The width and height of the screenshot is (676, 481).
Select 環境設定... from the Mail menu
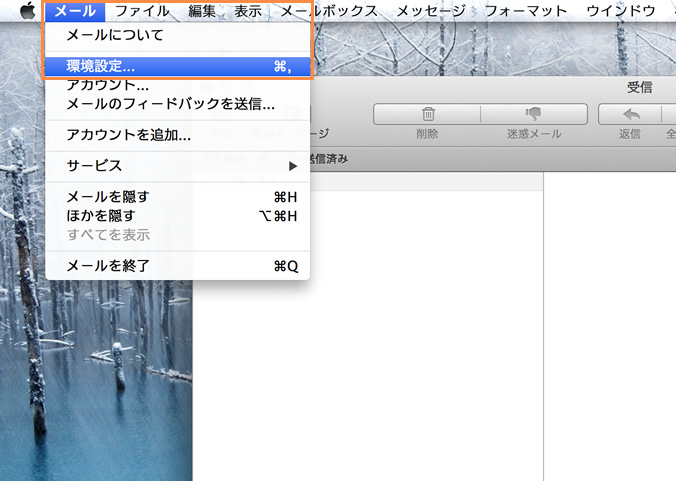pos(101,66)
